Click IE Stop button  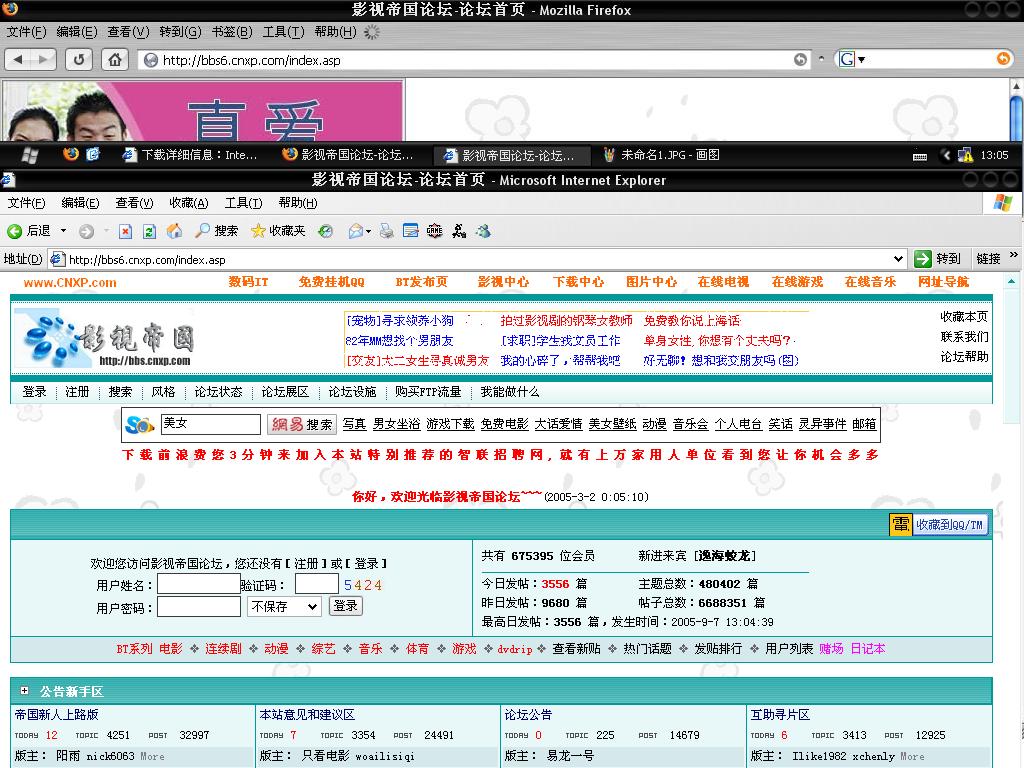(x=125, y=231)
